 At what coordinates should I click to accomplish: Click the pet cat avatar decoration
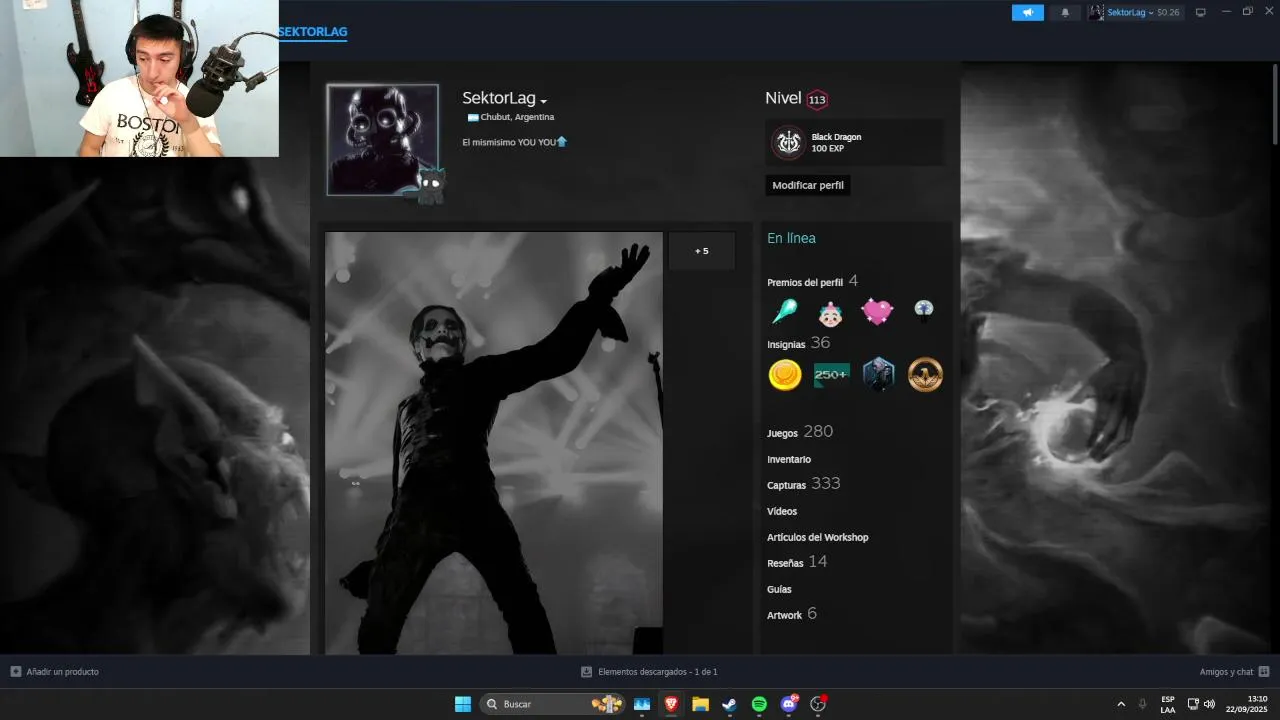click(x=430, y=185)
